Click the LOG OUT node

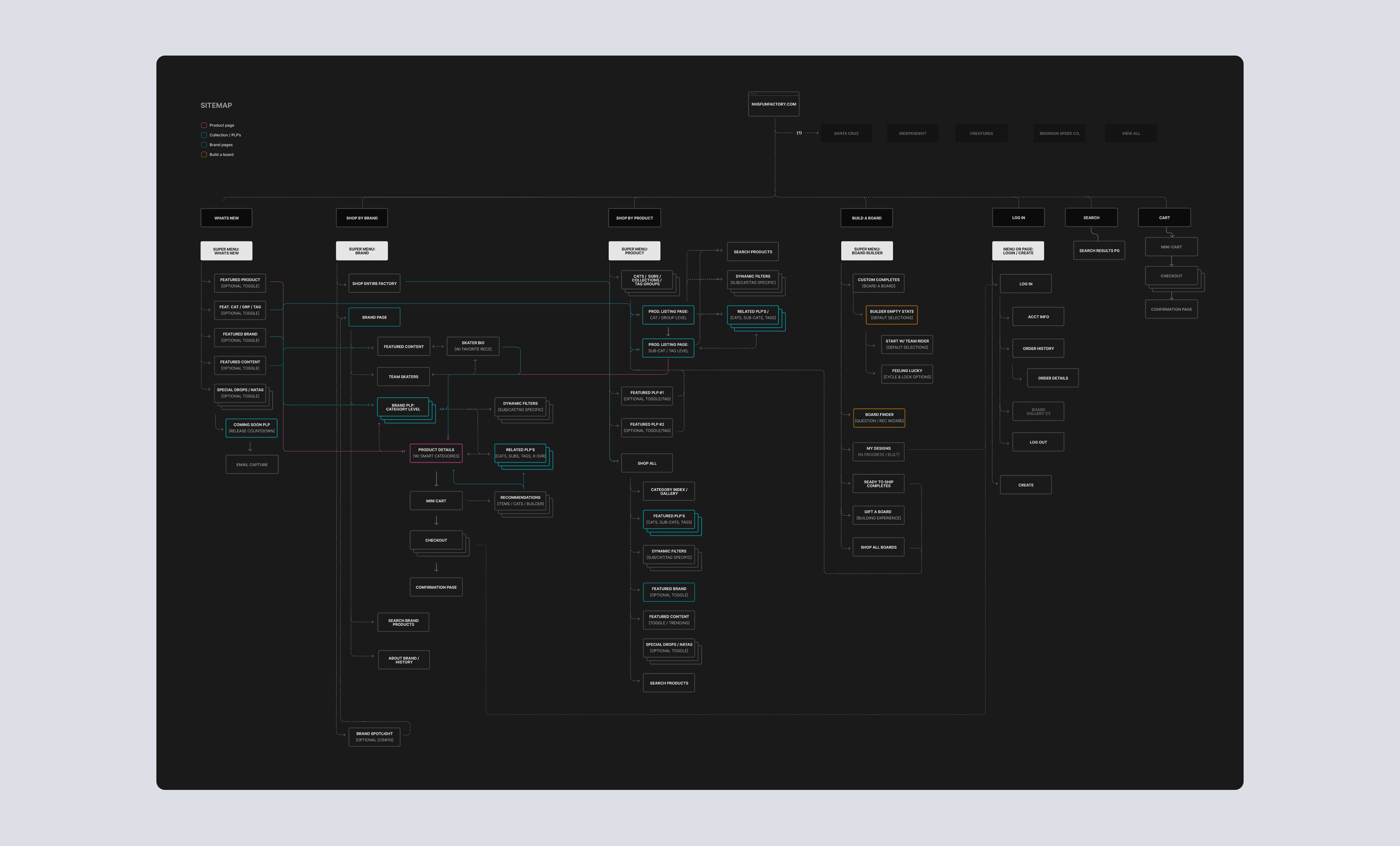1038,442
